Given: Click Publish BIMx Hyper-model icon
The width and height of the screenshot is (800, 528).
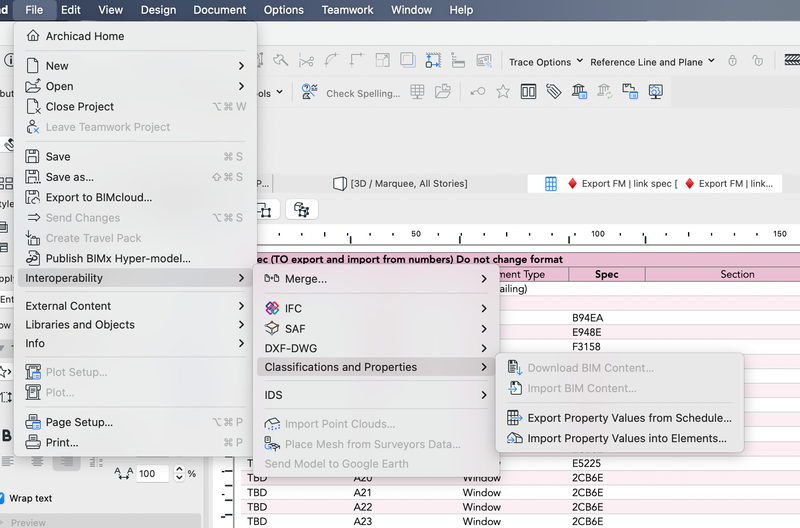Looking at the screenshot, I should tap(32, 258).
